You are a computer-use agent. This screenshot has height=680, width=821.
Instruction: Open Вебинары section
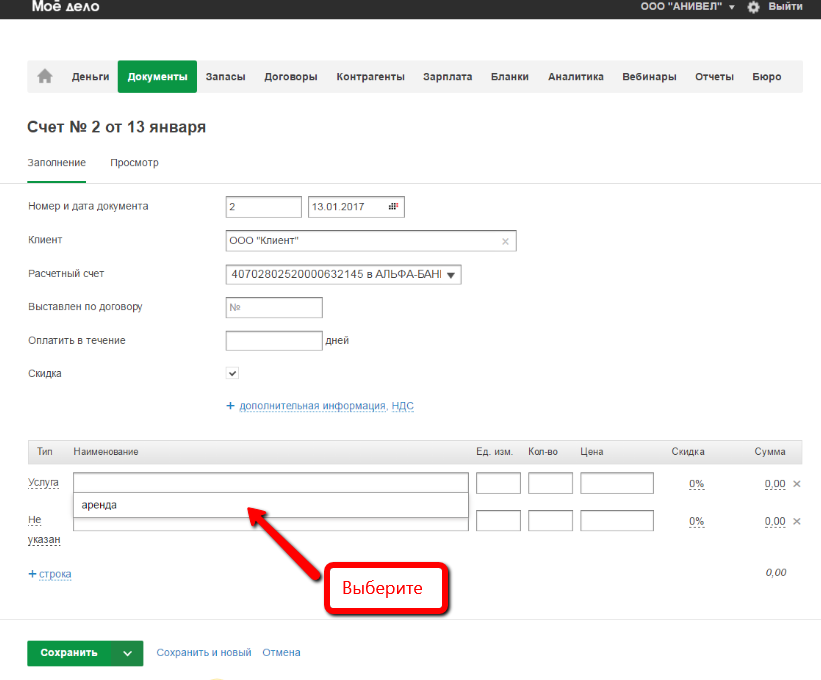[x=649, y=76]
